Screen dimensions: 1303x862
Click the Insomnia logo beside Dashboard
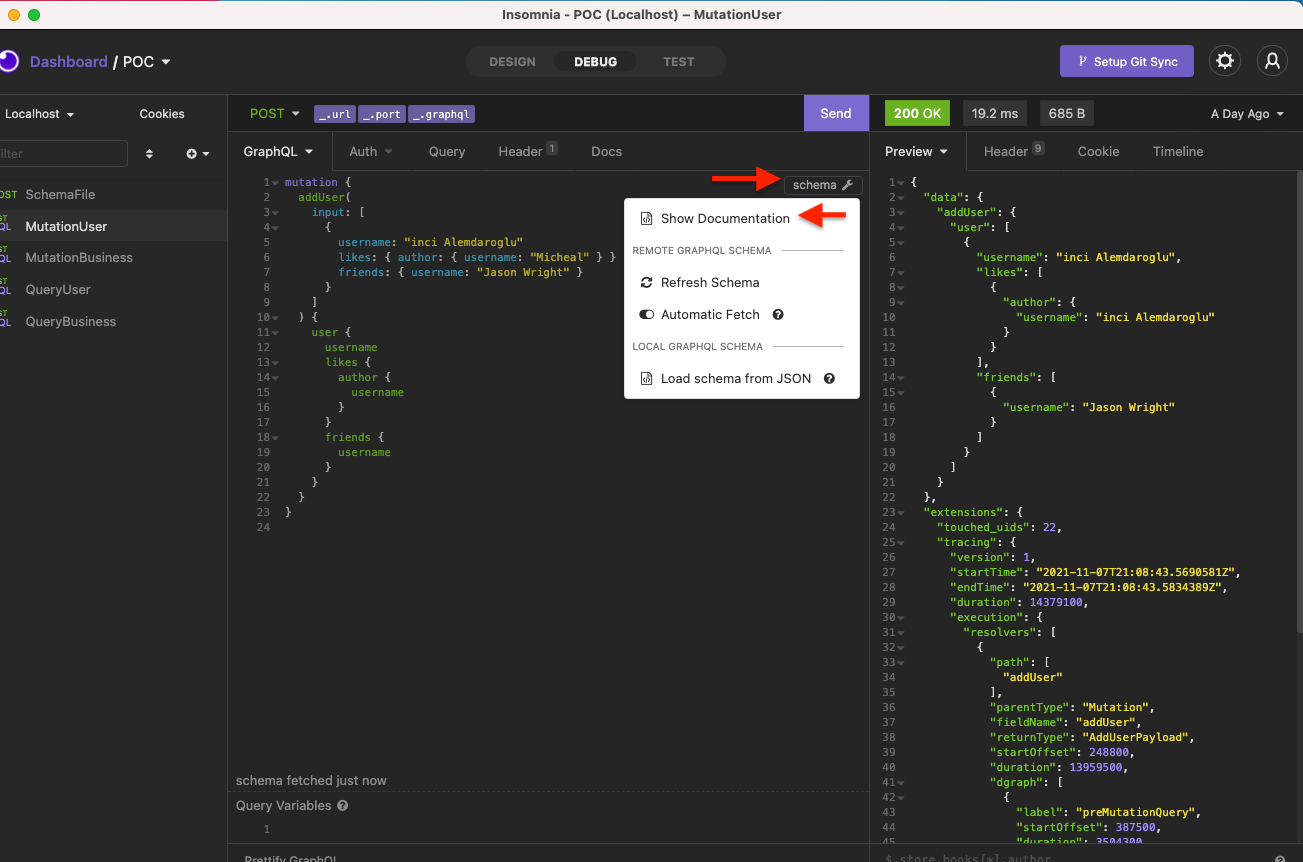pos(10,61)
